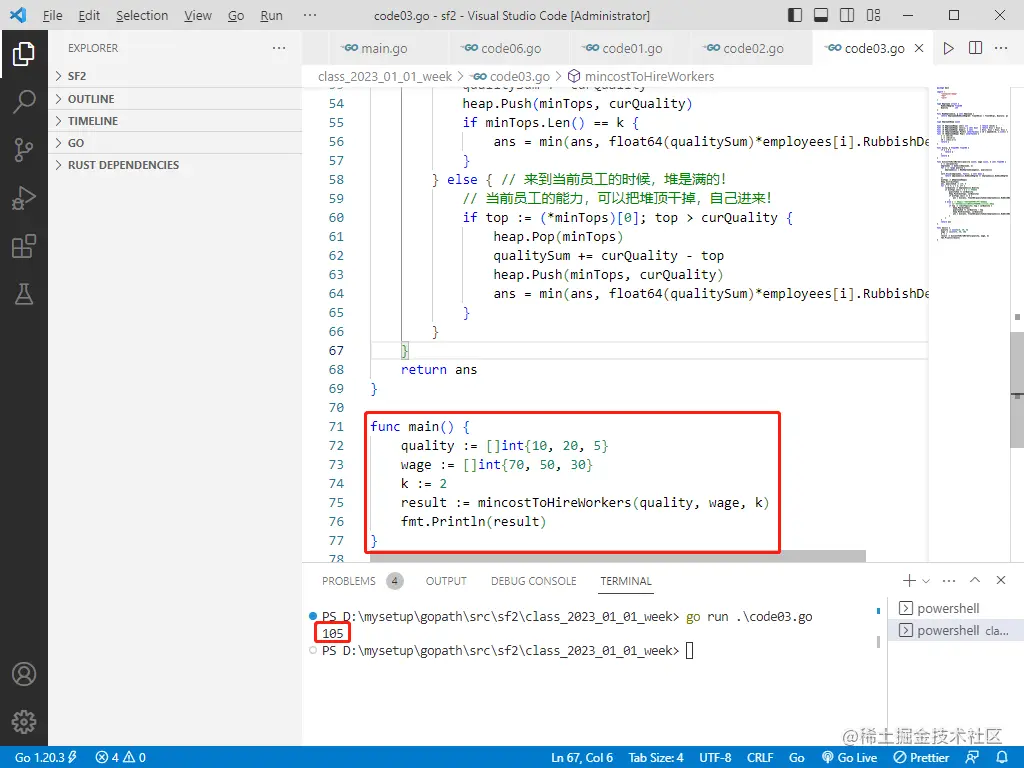Image resolution: width=1024 pixels, height=768 pixels.
Task: Open Run and Debug view
Action: click(24, 198)
